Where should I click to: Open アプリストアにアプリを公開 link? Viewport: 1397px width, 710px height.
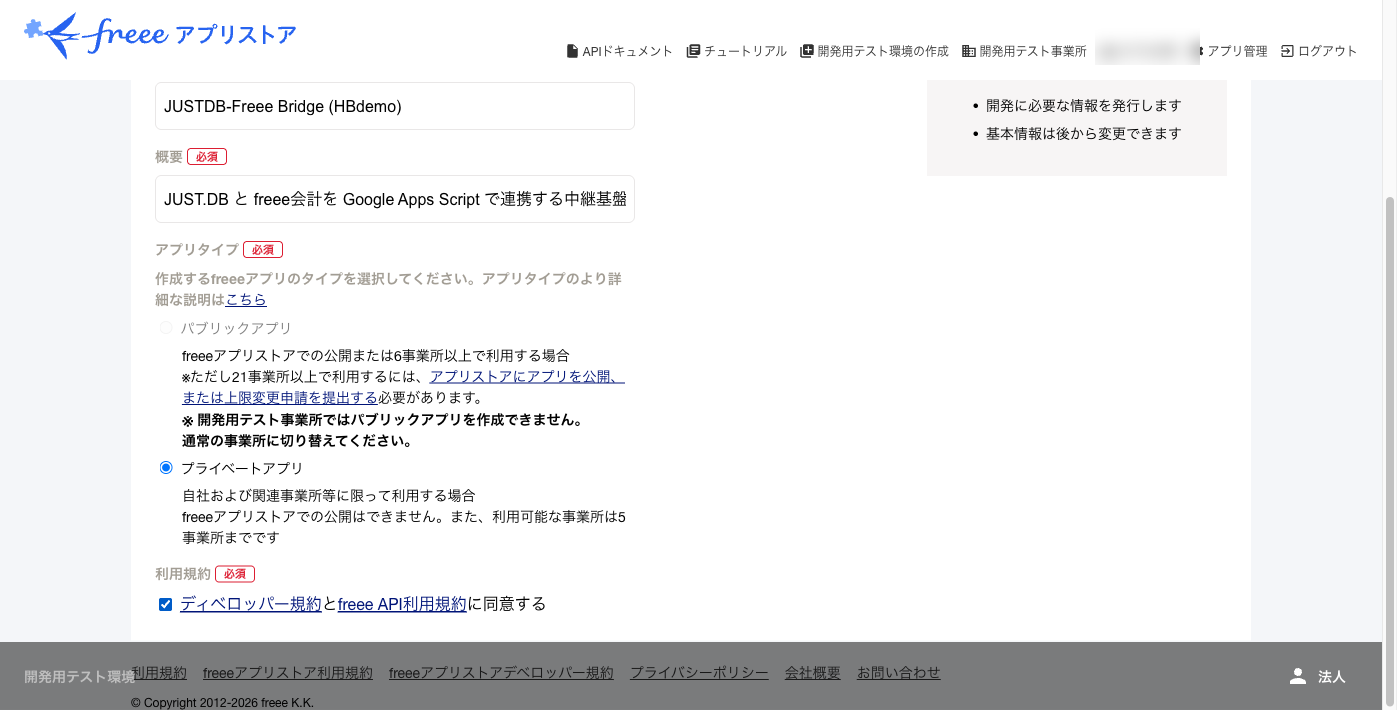coord(527,376)
